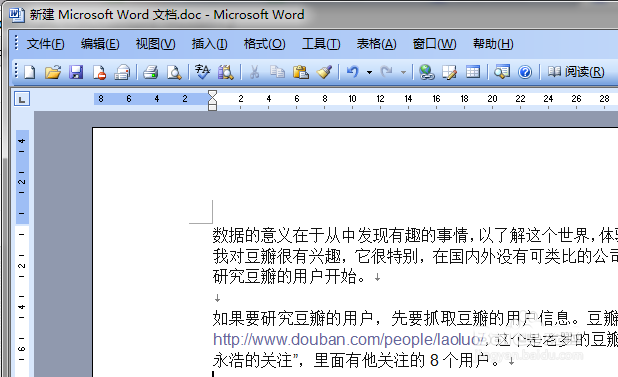Click the E-mail envelope icon in toolbar

pyautogui.click(x=122, y=72)
